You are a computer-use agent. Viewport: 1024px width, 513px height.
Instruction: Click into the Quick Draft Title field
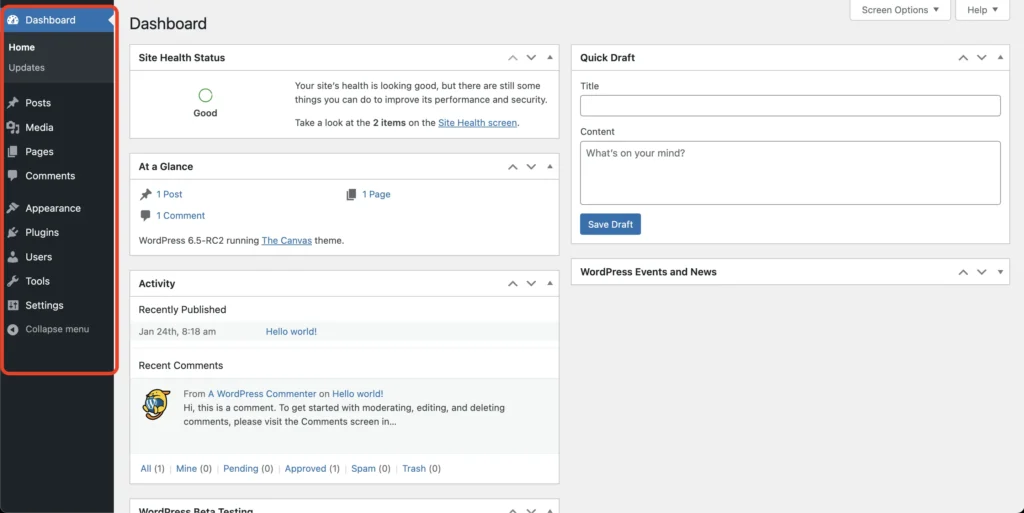tap(790, 106)
